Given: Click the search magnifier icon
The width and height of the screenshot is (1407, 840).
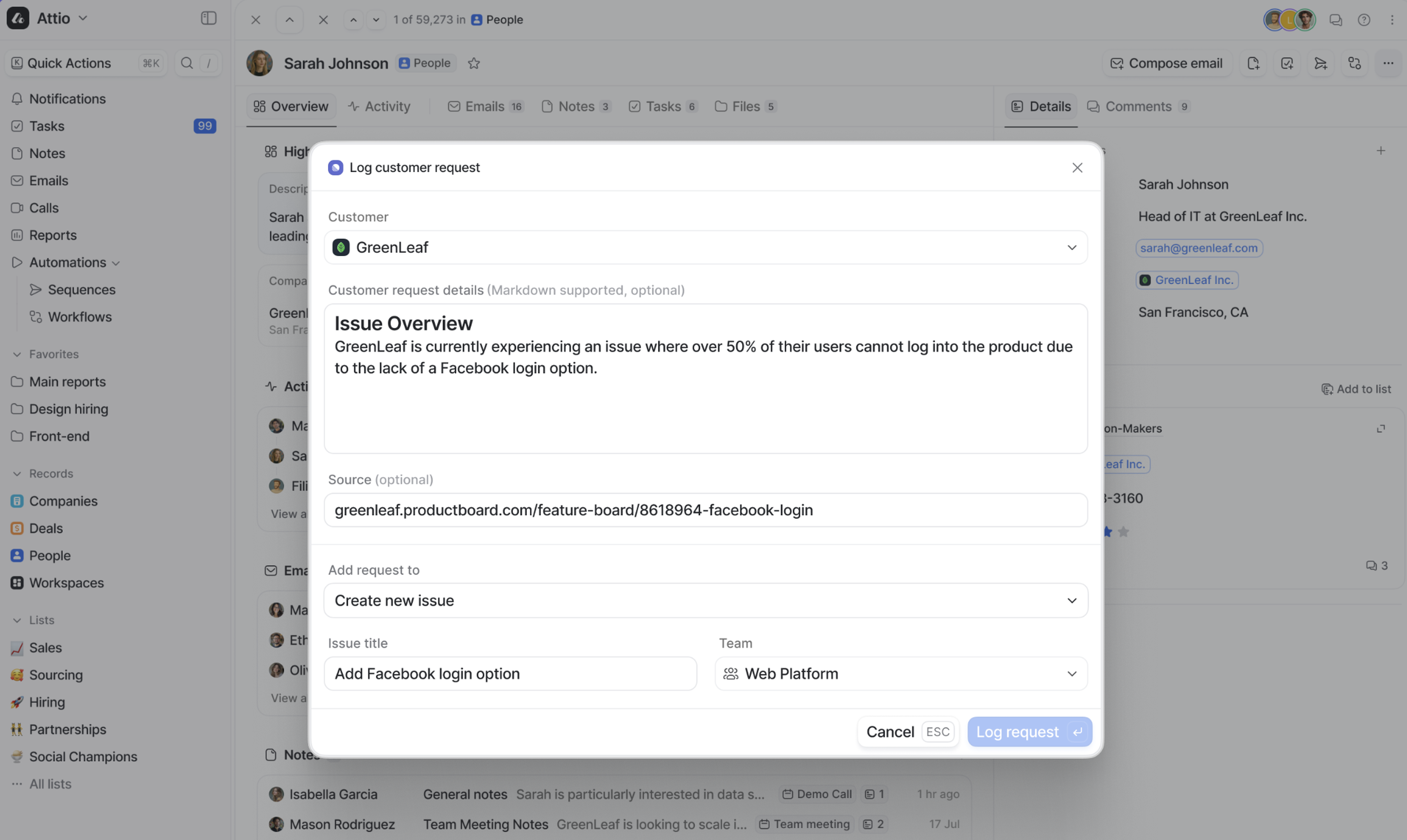Looking at the screenshot, I should [x=187, y=63].
